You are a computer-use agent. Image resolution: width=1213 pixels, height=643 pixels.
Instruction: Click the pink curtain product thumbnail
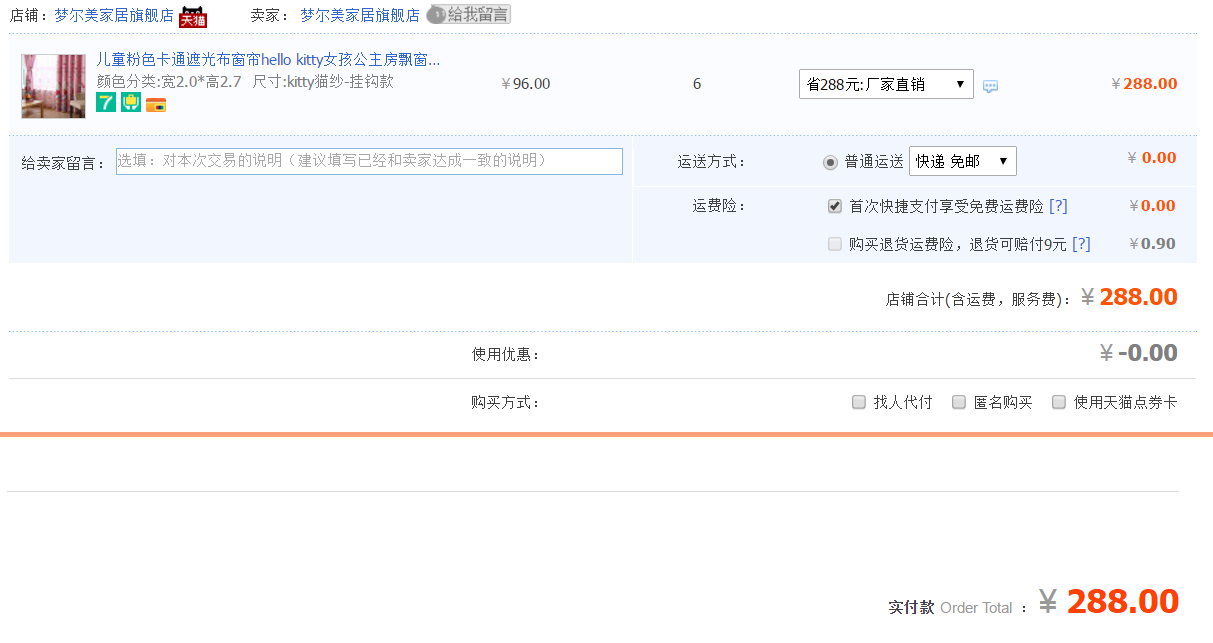(53, 86)
